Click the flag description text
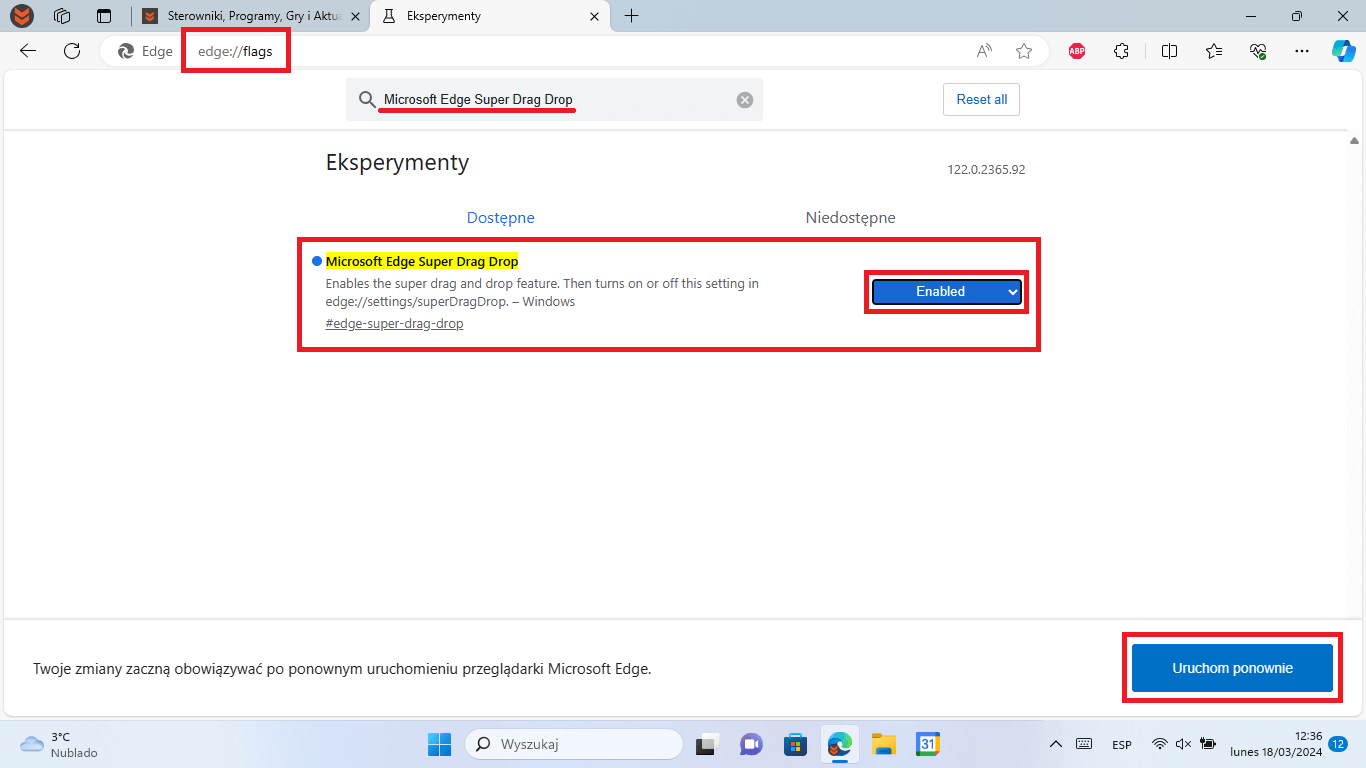Screen dimensions: 1366x768 click(x=542, y=293)
